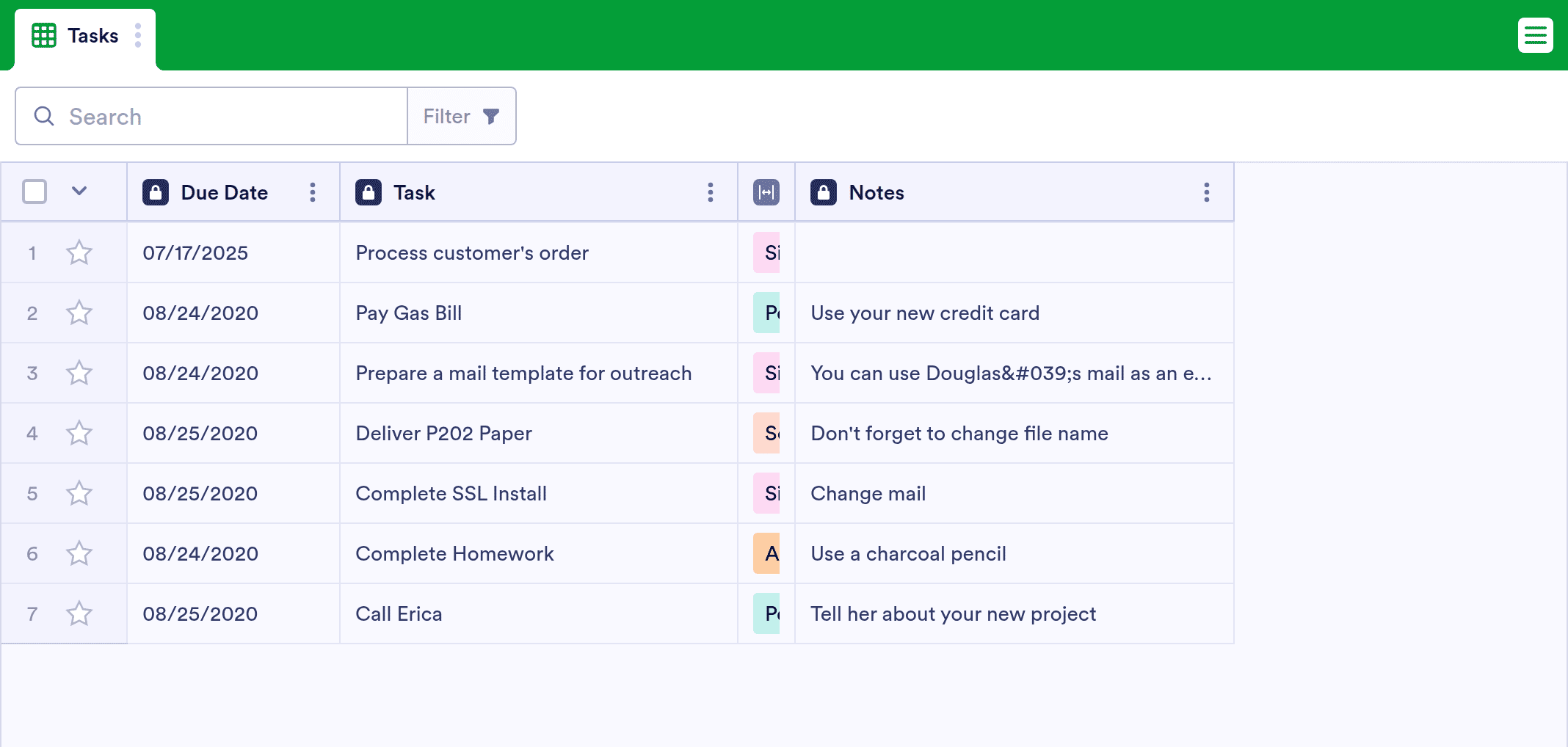Tick the select-all rows checkbox
1568x747 pixels.
click(35, 192)
